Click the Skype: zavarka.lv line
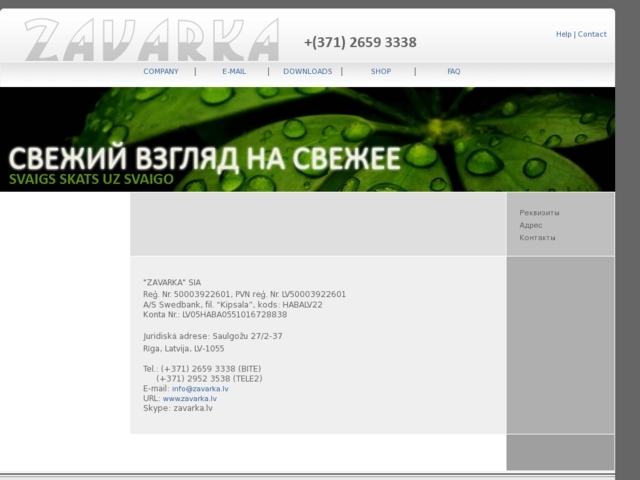 click(x=178, y=408)
